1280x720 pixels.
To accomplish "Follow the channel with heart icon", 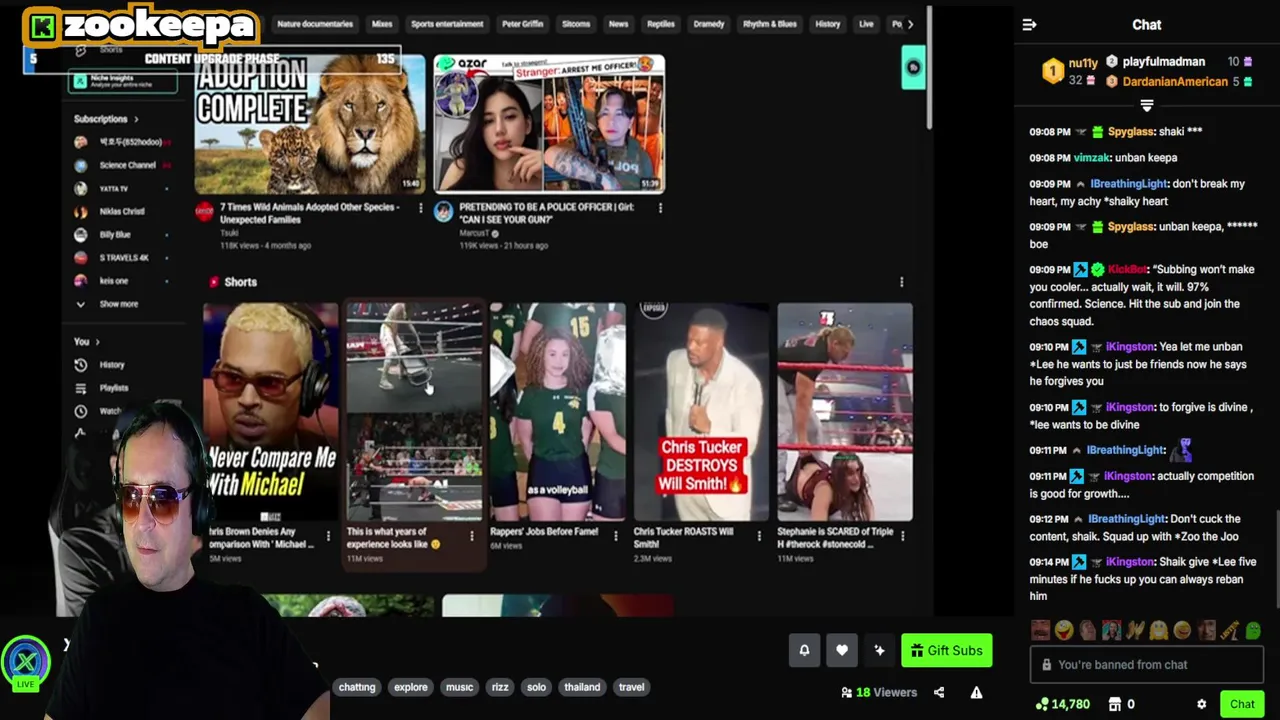I will (x=842, y=650).
